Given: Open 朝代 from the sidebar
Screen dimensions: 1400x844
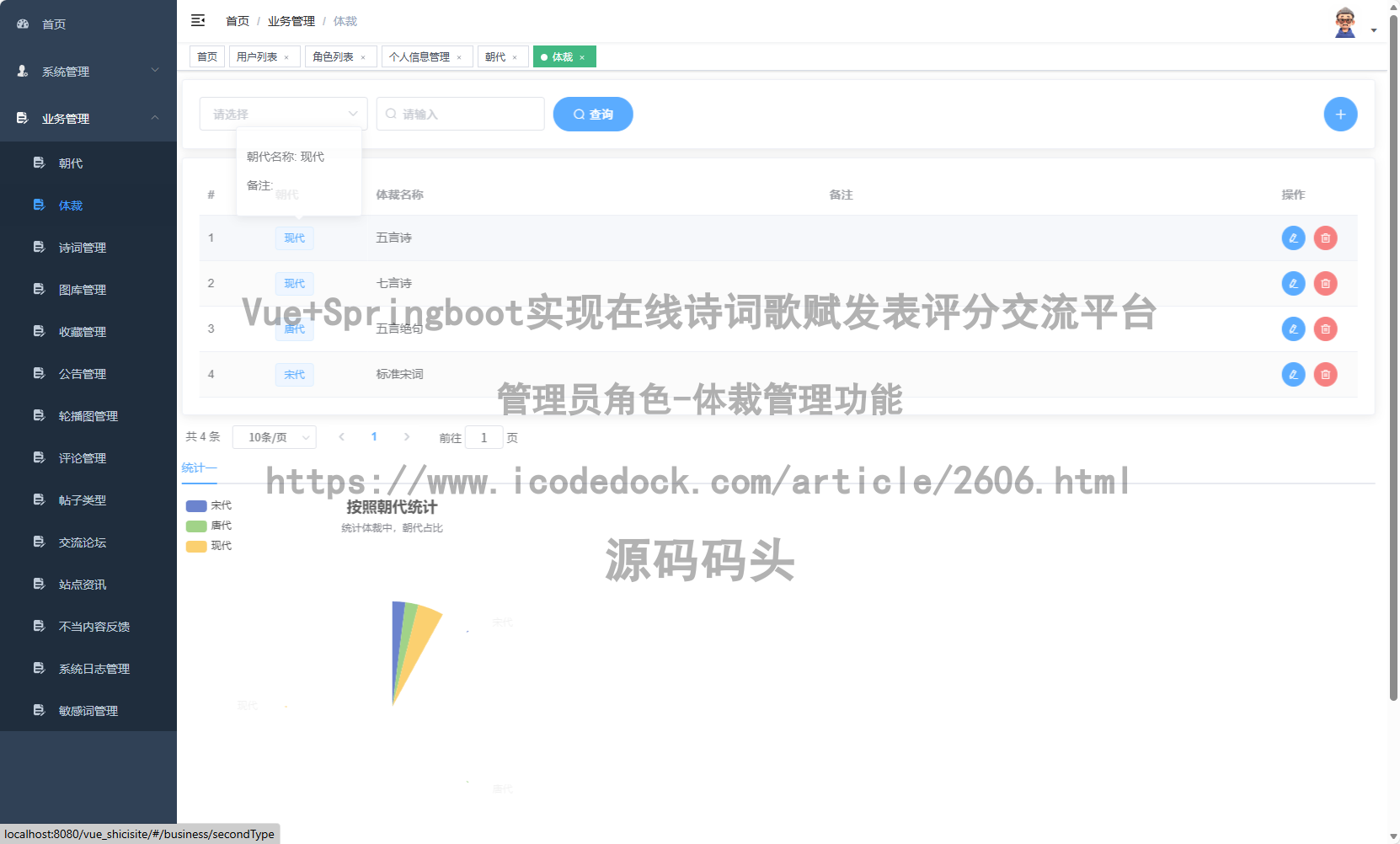Looking at the screenshot, I should click(71, 163).
